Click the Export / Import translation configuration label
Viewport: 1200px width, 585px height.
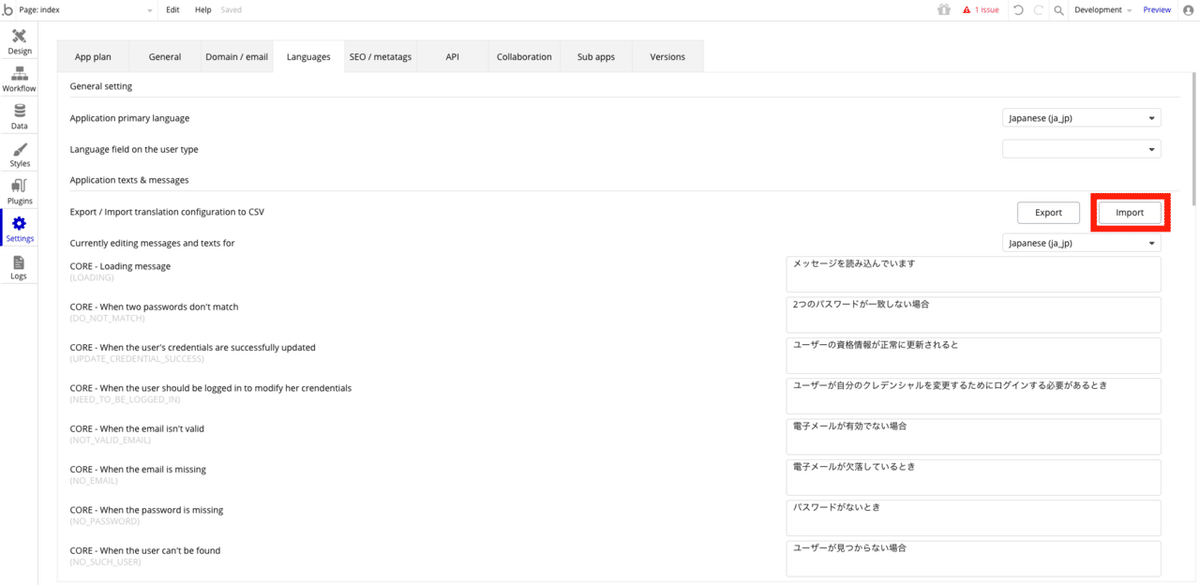tap(167, 212)
